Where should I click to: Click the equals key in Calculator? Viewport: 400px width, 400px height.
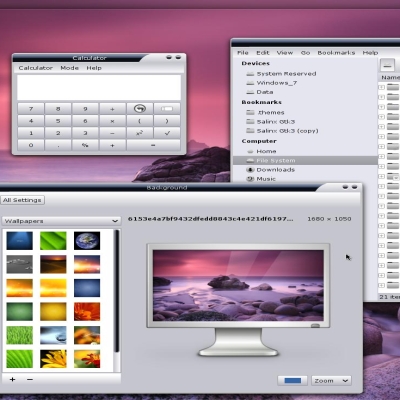pos(153,145)
